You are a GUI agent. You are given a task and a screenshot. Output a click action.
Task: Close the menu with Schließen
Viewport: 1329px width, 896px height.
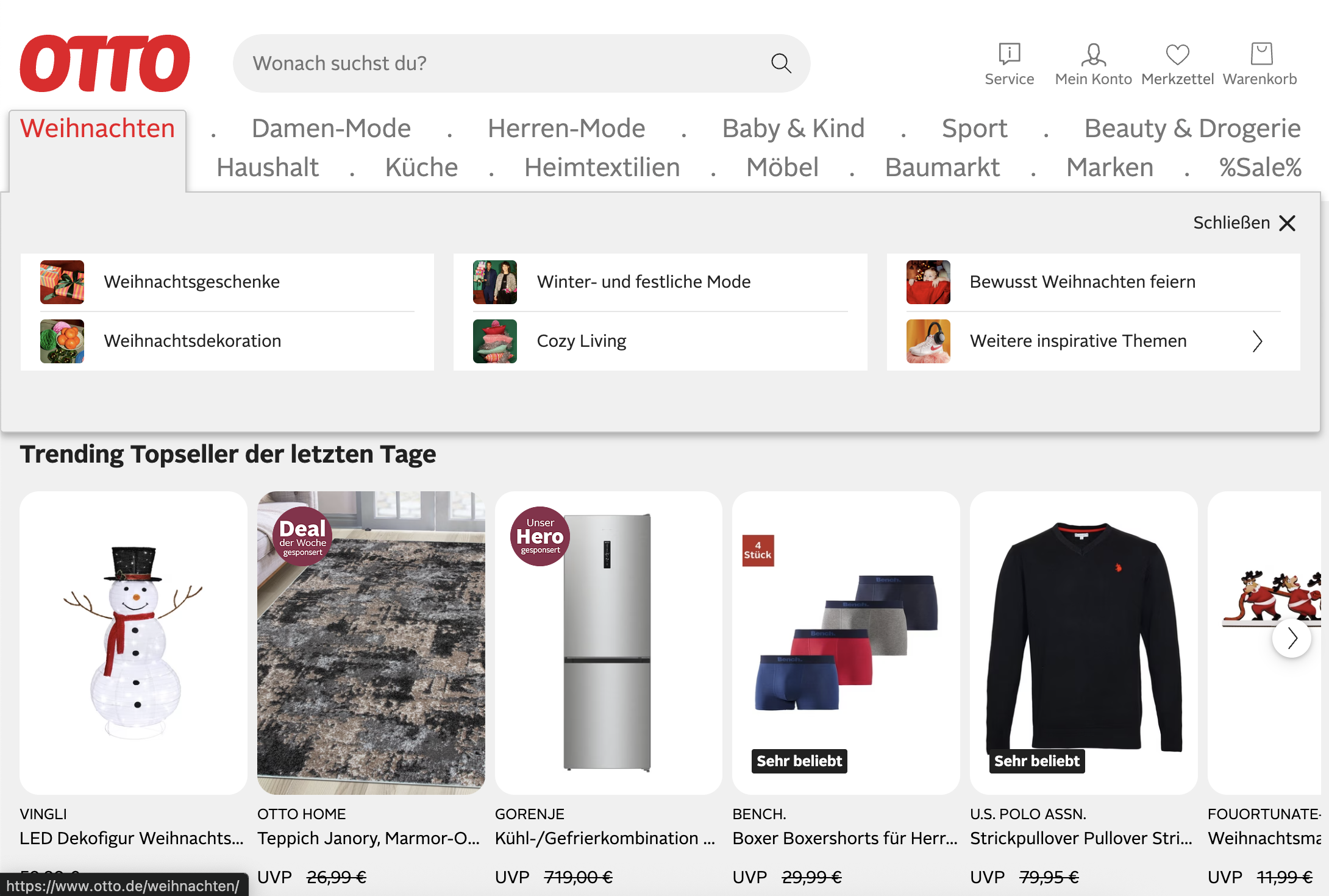pos(1244,223)
